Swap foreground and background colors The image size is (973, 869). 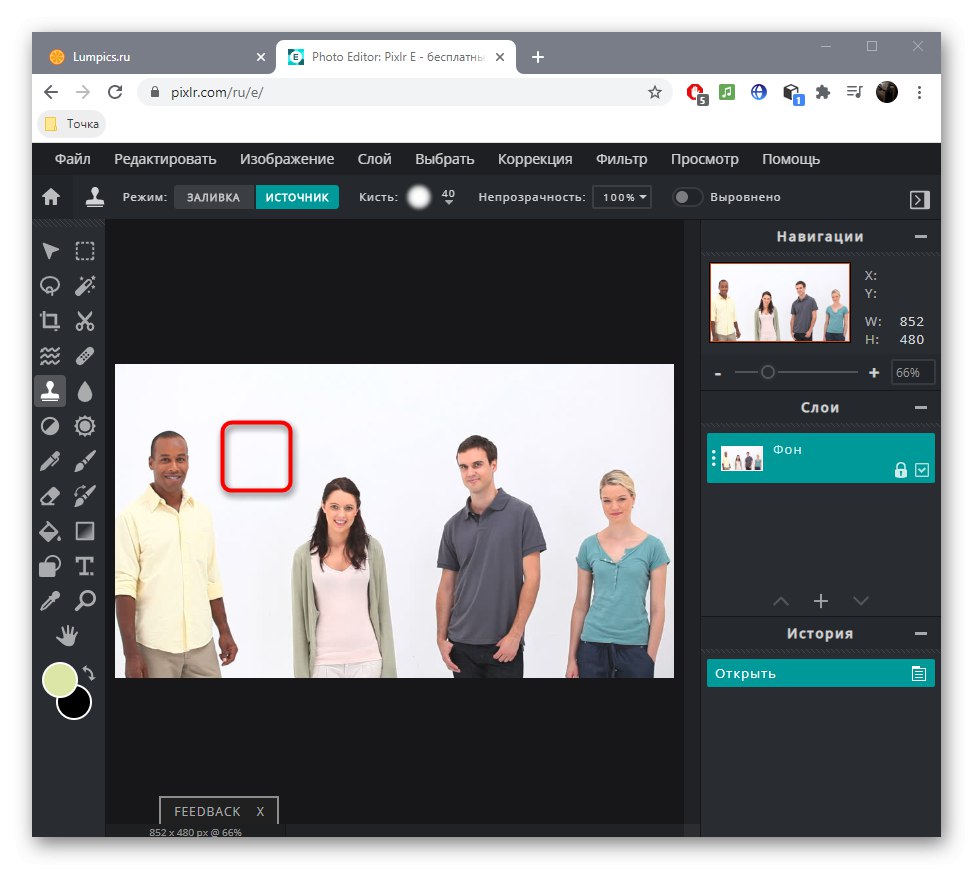click(89, 673)
